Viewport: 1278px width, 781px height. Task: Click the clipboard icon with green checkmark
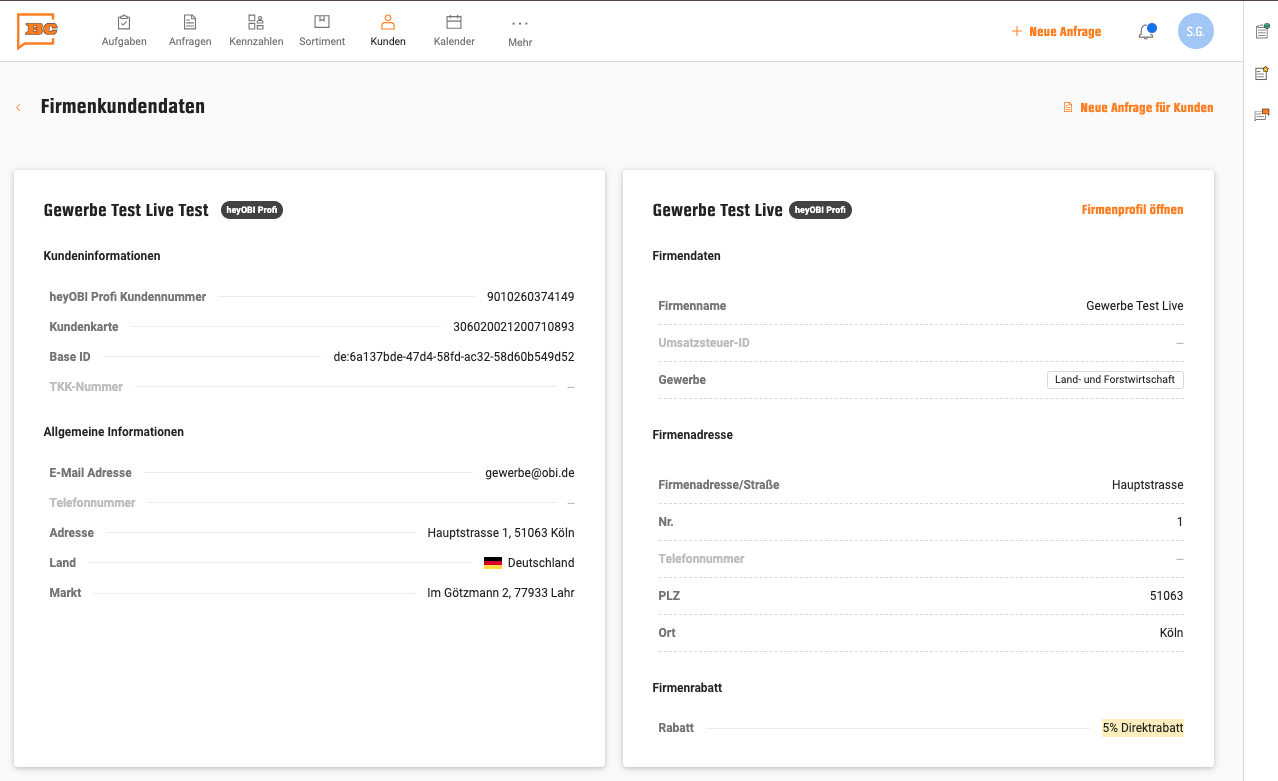pyautogui.click(x=1262, y=31)
